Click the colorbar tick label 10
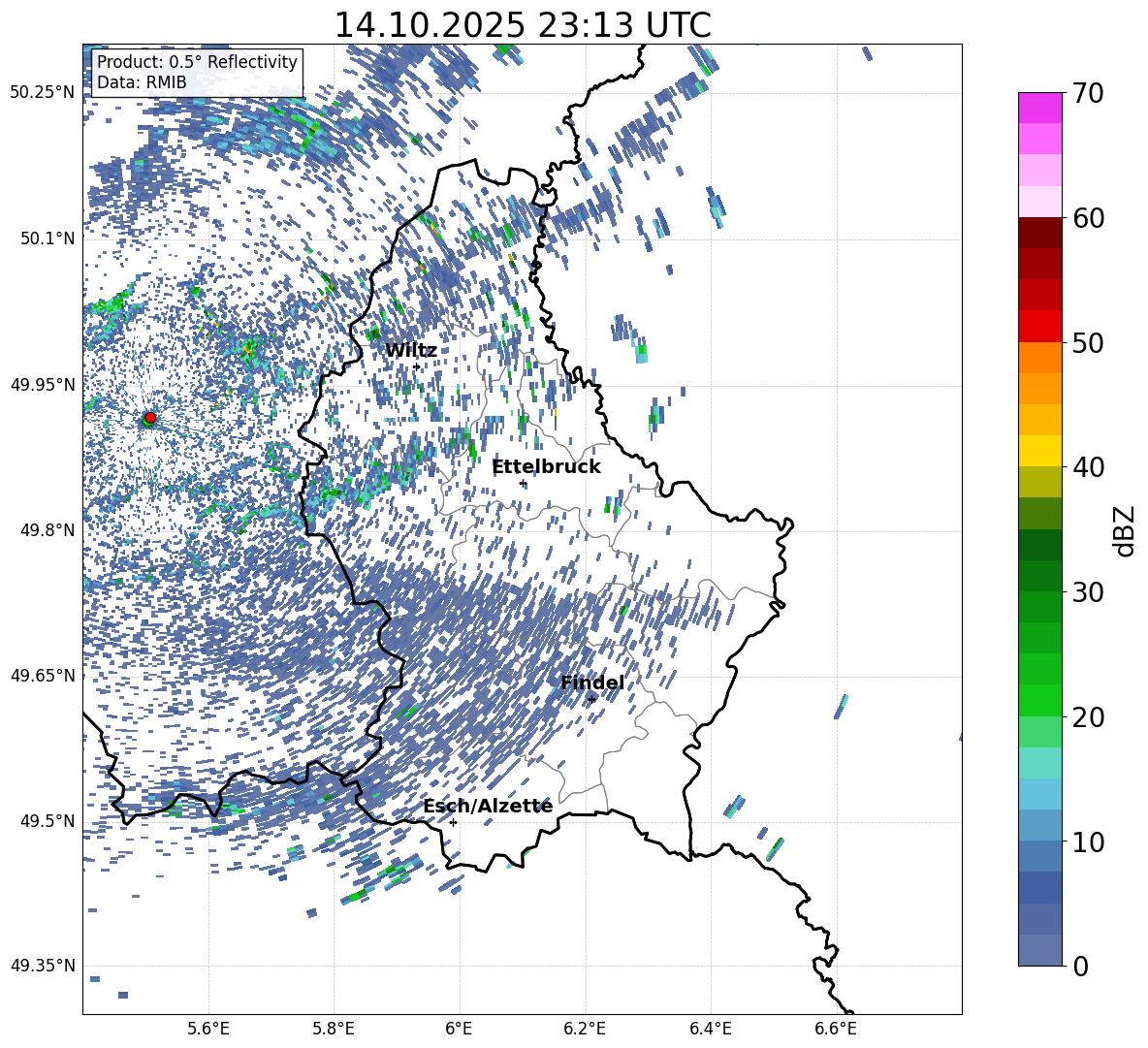The height and width of the screenshot is (1048, 1148). 1088,842
